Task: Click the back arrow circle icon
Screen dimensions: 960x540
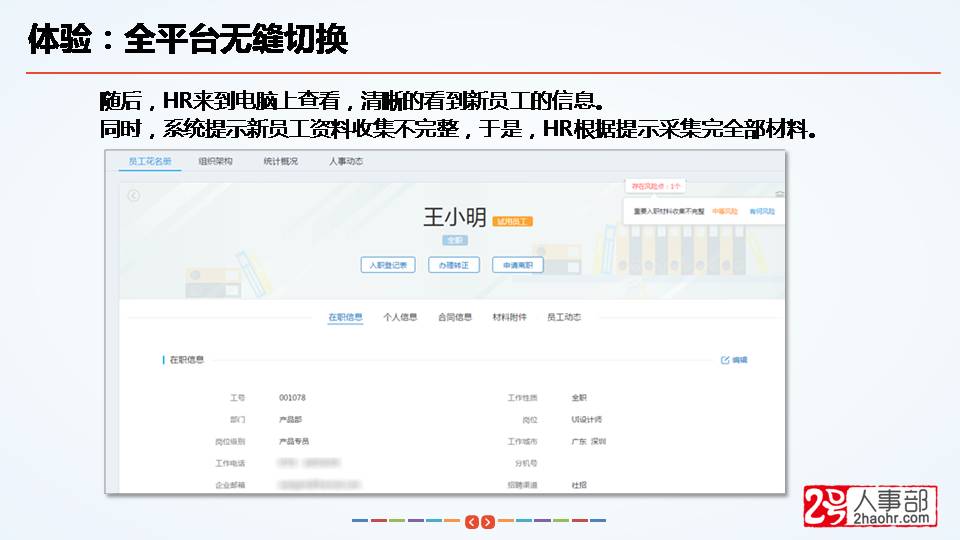Action: (x=134, y=195)
